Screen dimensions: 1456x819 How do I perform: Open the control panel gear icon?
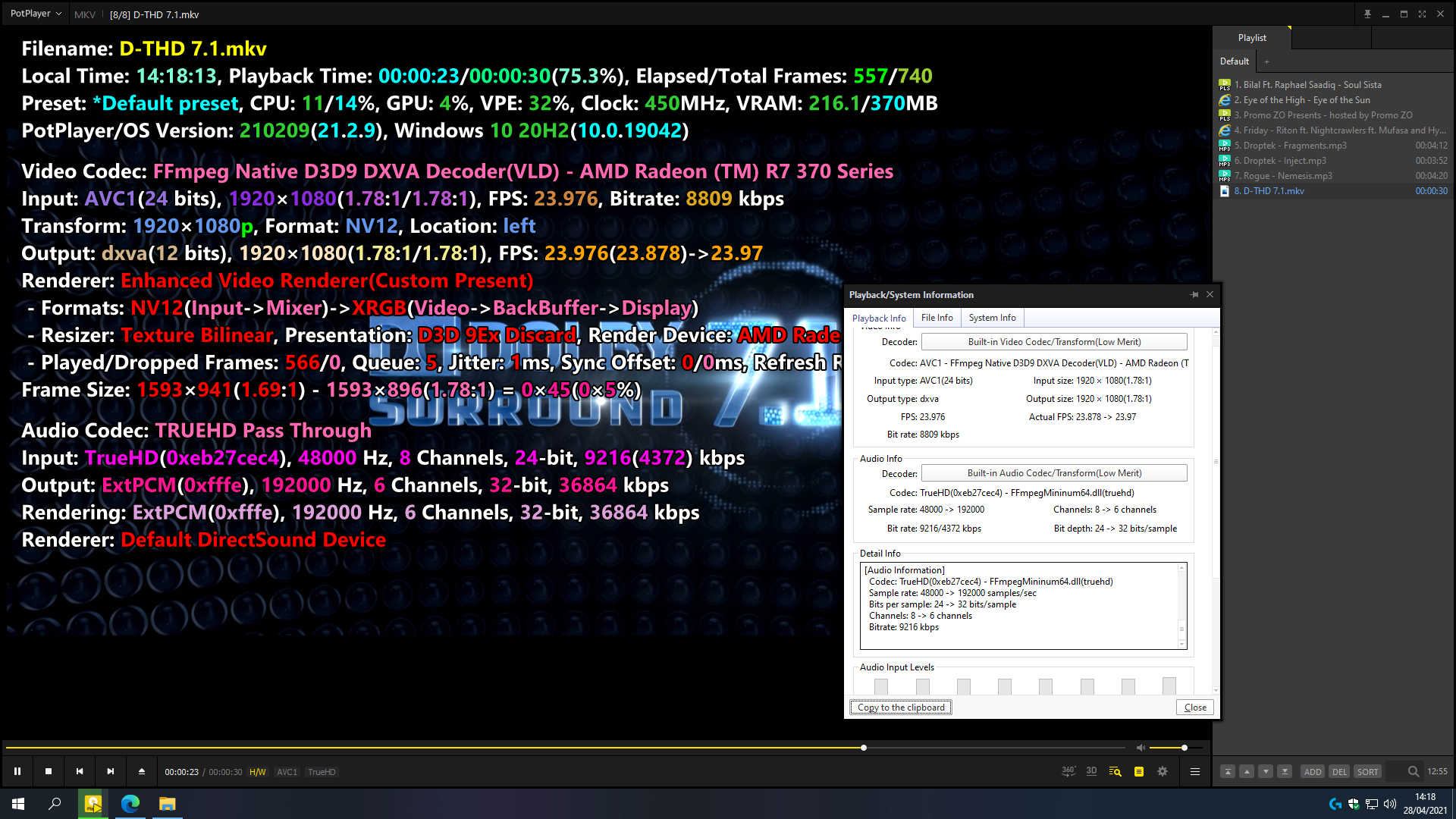point(1163,771)
